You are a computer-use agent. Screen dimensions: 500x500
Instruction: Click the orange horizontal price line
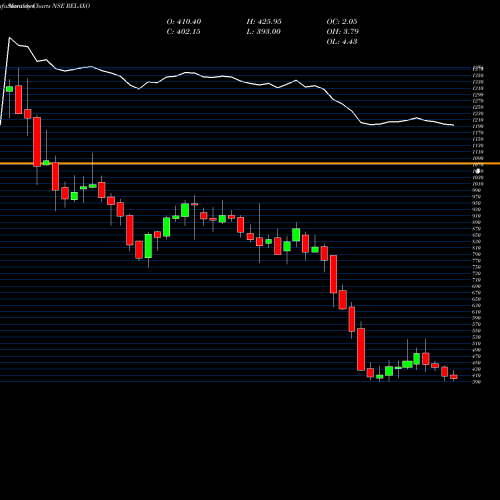pos(250,163)
